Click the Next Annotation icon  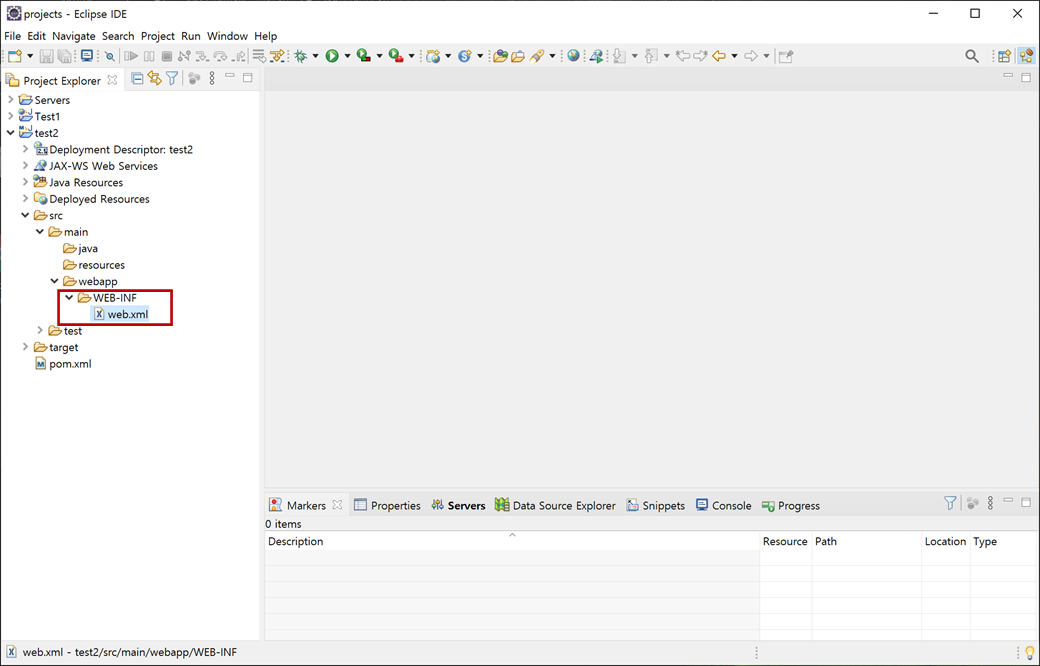(619, 56)
